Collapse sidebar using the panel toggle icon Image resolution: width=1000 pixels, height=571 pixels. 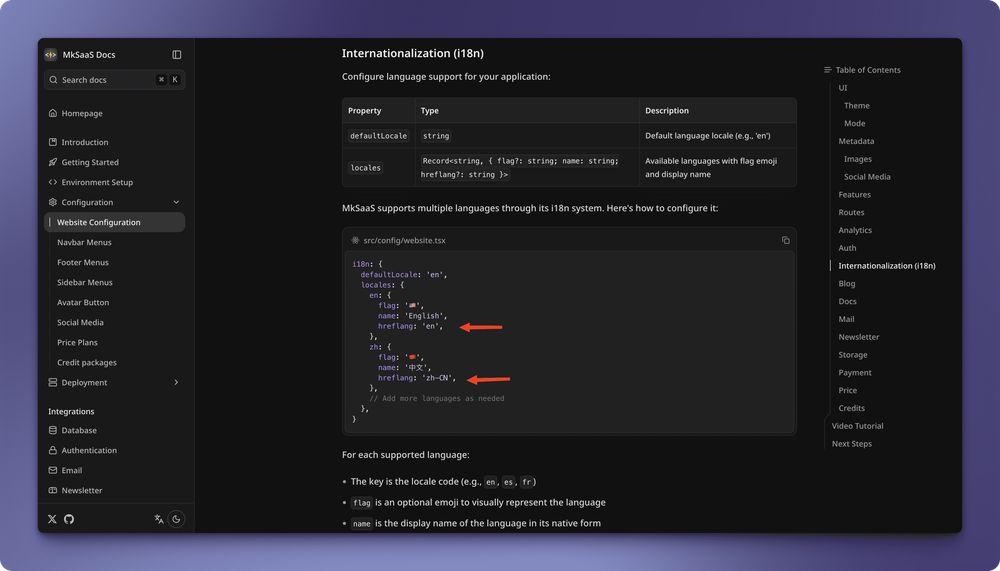(x=177, y=55)
